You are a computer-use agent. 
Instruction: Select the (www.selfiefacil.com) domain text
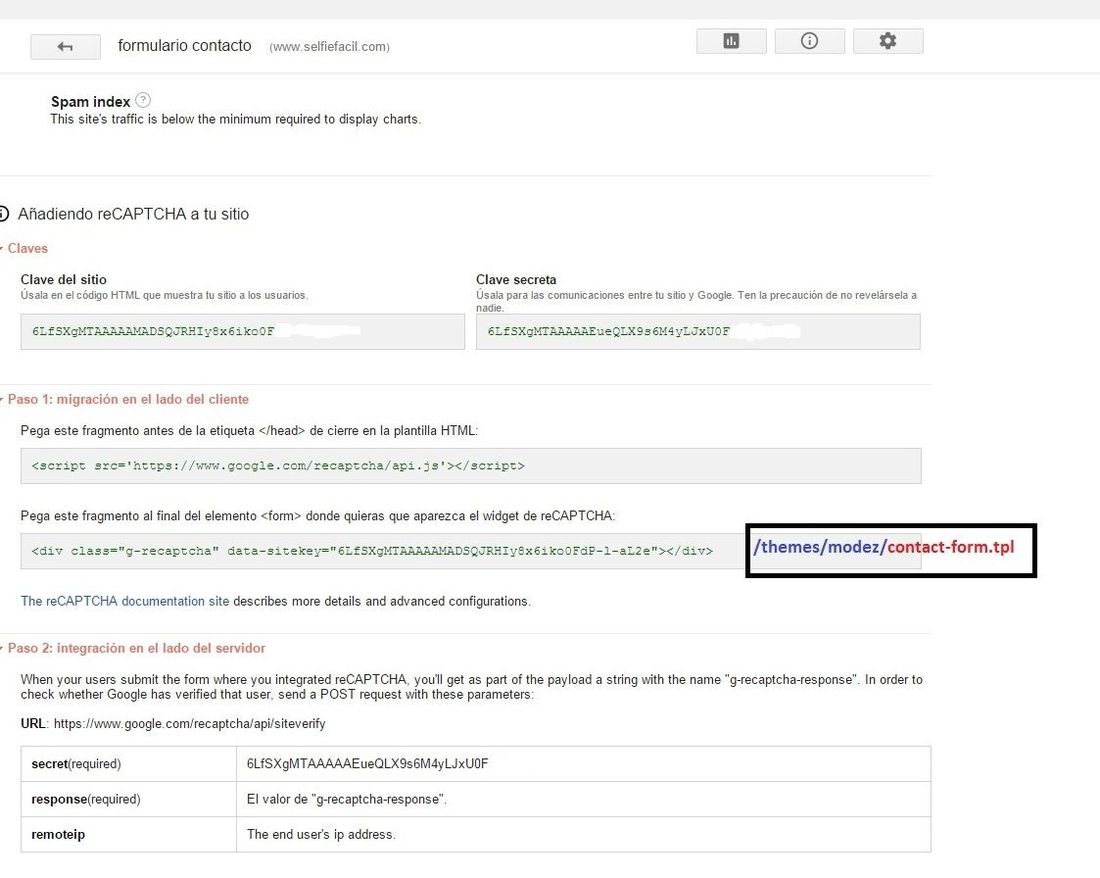tap(330, 47)
